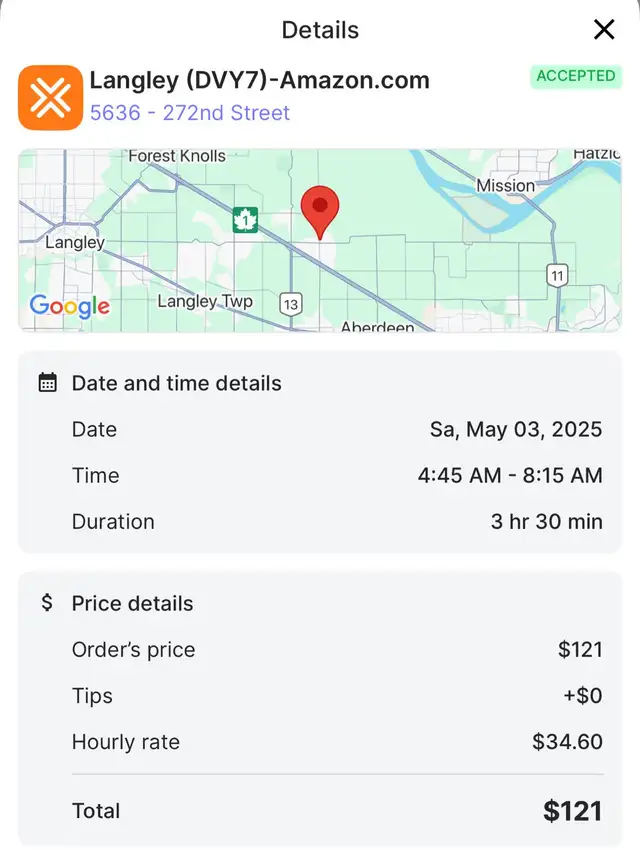Screen dimensions: 640x850
Task: Select the 3 hr 30 min duration value
Action: pos(547,521)
